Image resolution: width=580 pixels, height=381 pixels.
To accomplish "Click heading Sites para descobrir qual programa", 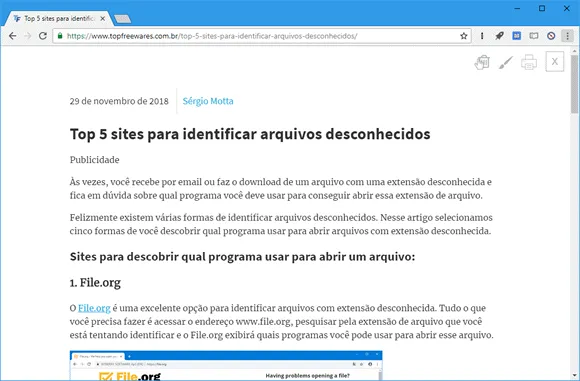I will coord(243,257).
